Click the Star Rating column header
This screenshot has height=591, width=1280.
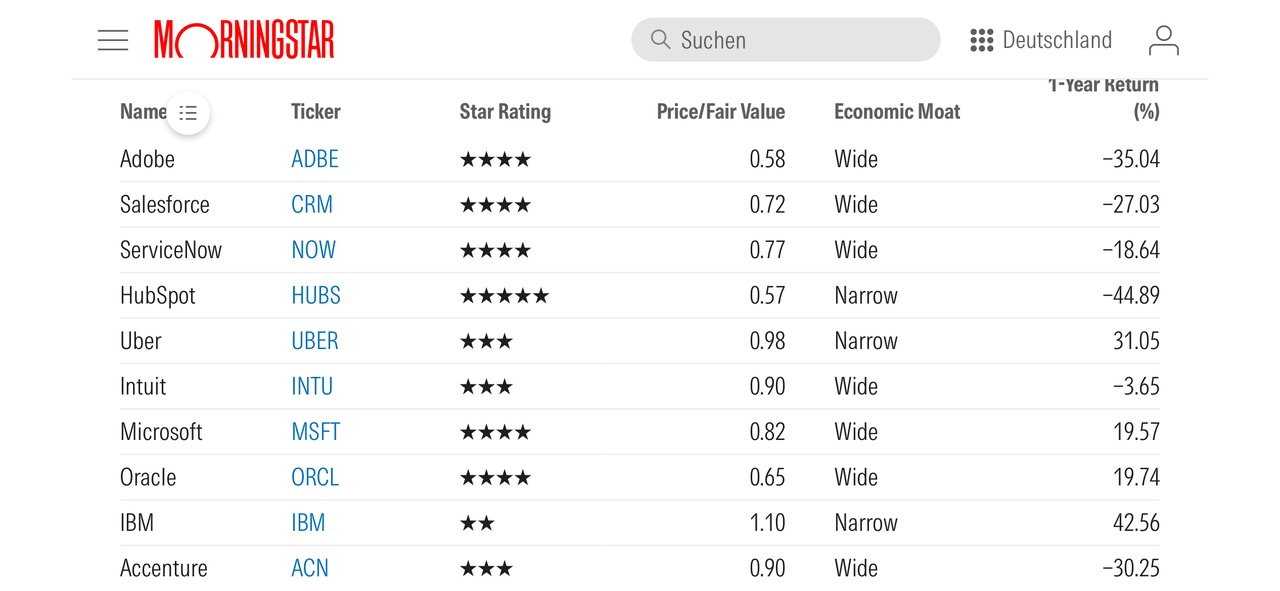pos(505,112)
